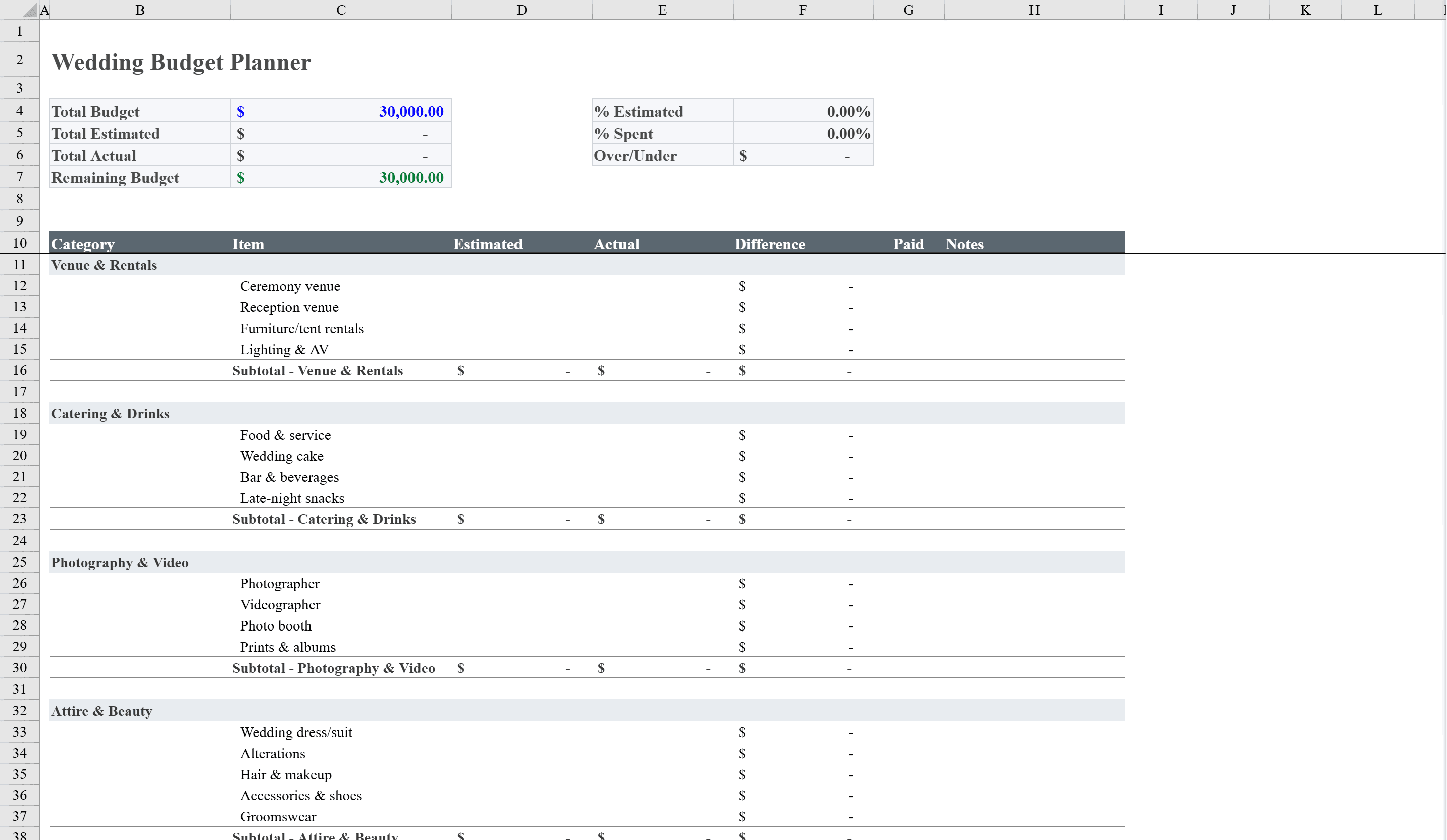Screen dimensions: 1447x840
Task: Select the Subtotal - Catering & Drinks cell
Action: pos(323,519)
